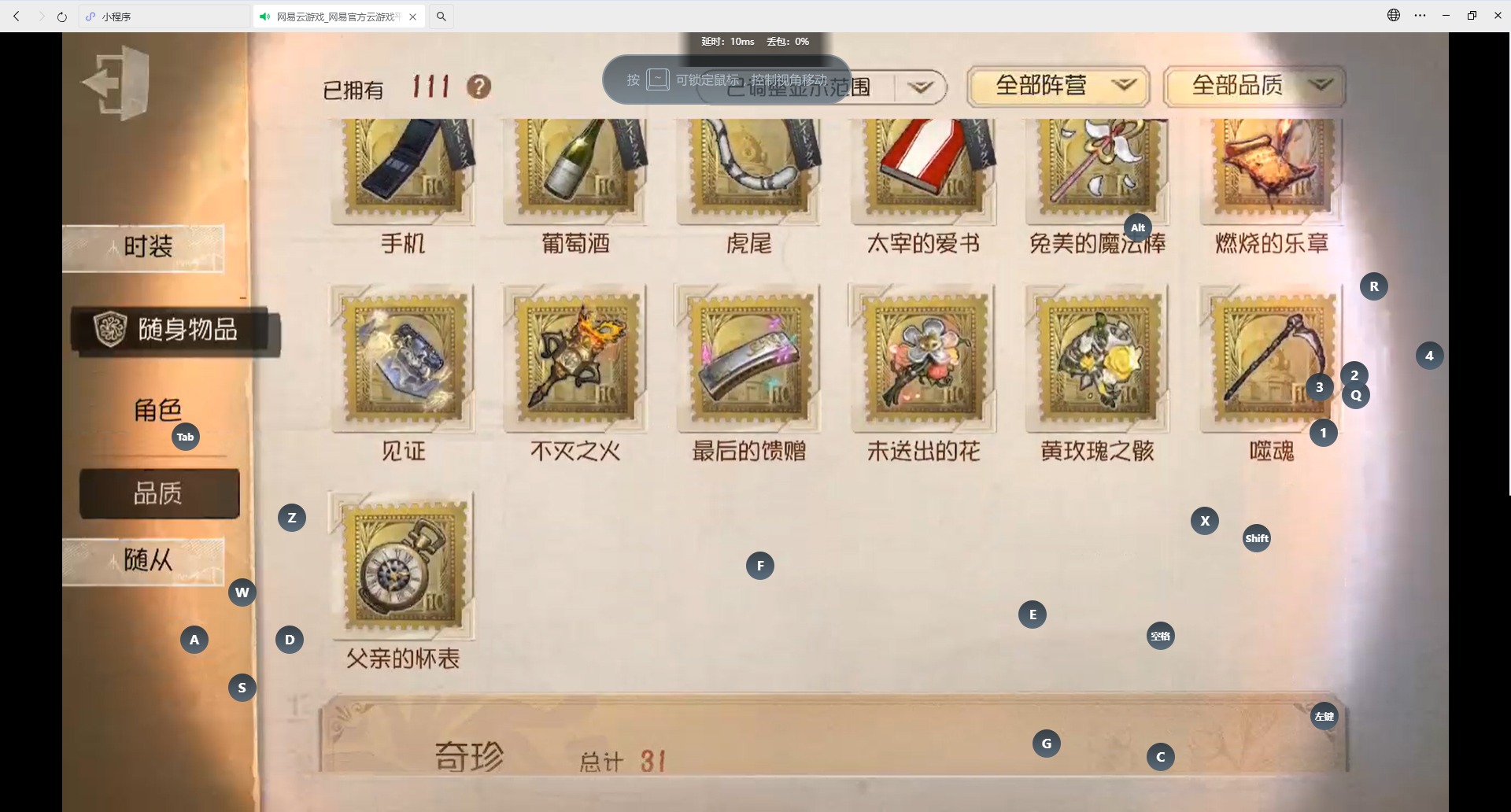
Task: Click the search icon beside tab
Action: 441,17
